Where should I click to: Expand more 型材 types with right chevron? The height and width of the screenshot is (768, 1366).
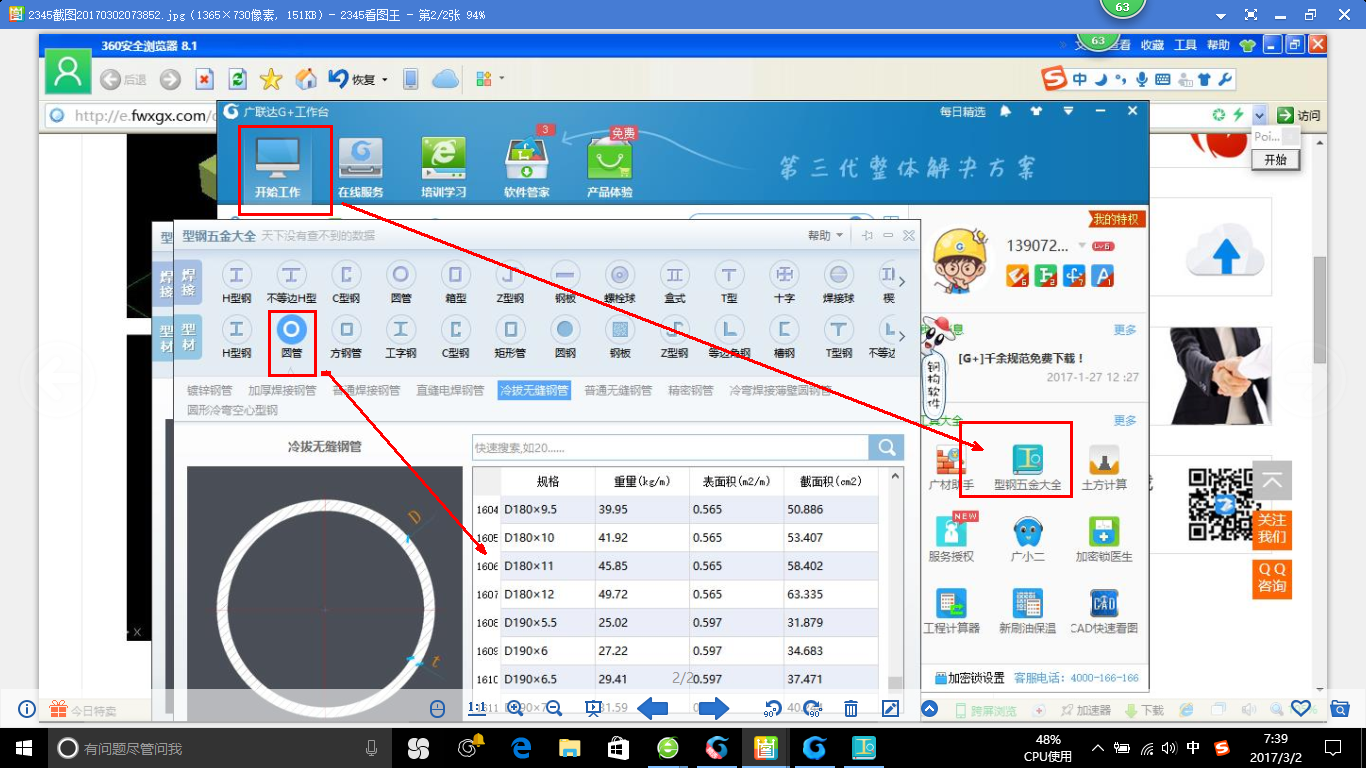pyautogui.click(x=902, y=336)
